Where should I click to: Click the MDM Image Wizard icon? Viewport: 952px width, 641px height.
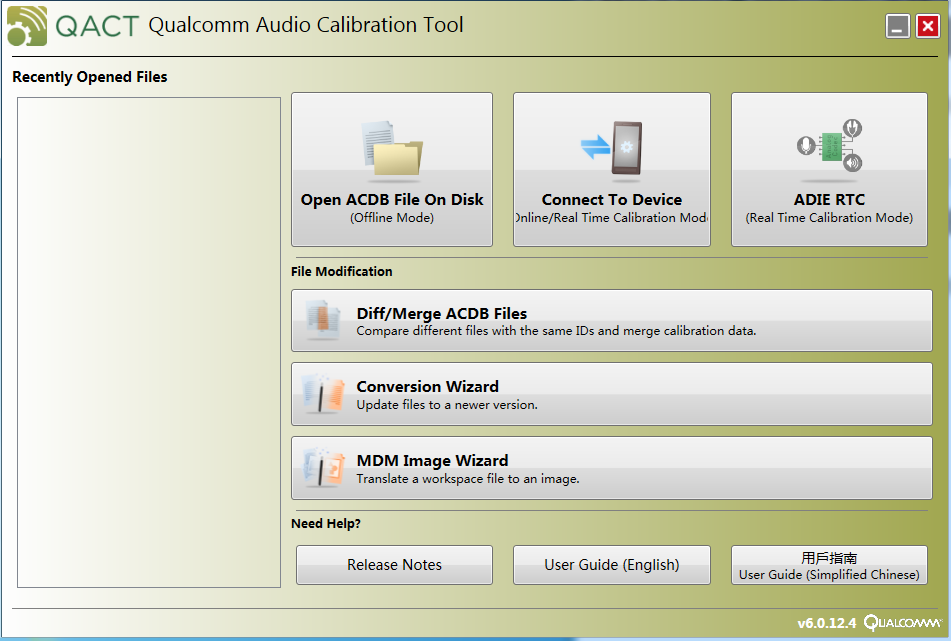pyautogui.click(x=322, y=467)
